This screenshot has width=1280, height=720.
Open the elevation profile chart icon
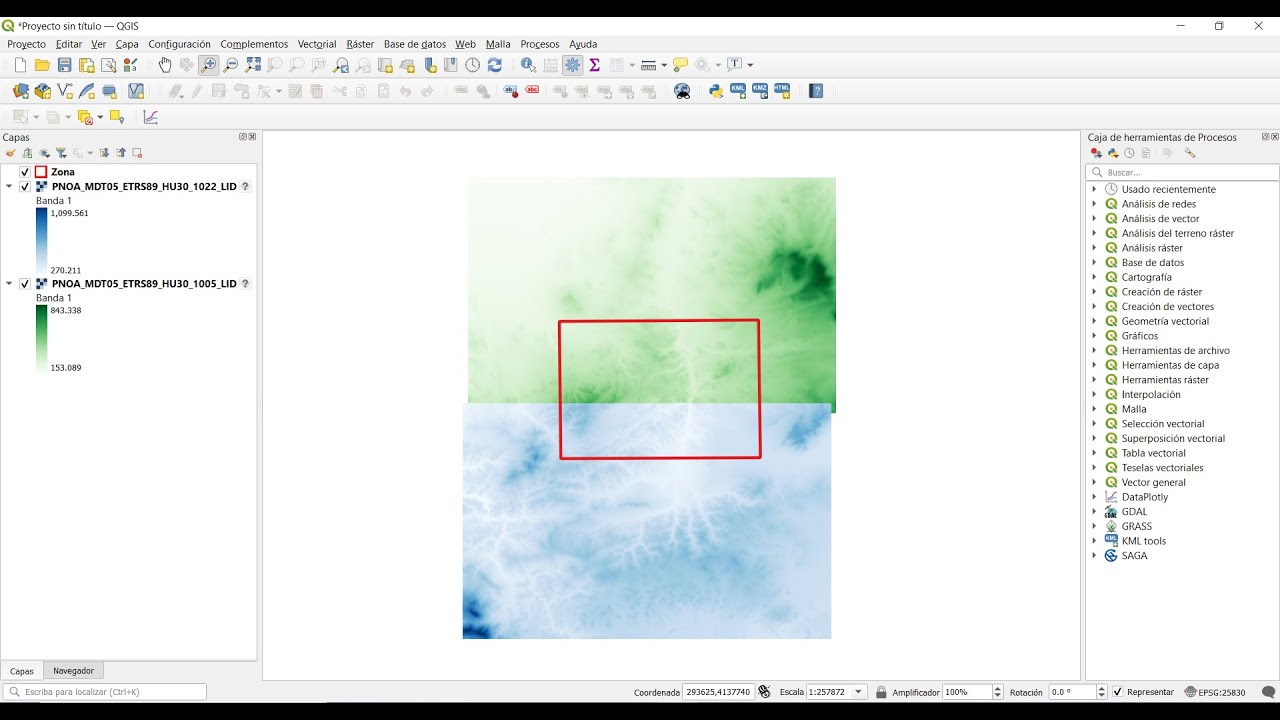pos(151,117)
